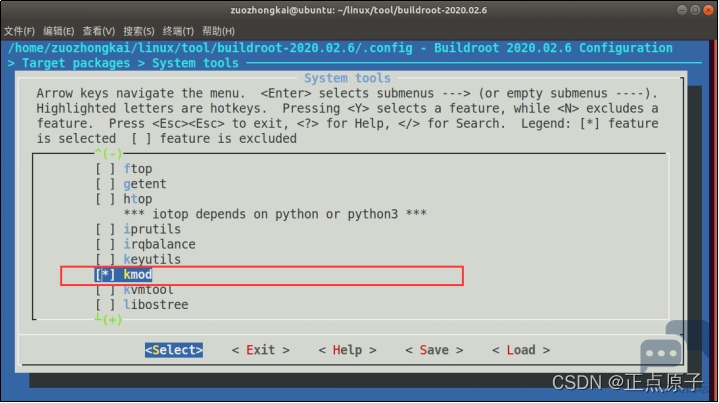719x403 pixels.
Task: Enable the ftop package checkbox
Action: [x=105, y=169]
